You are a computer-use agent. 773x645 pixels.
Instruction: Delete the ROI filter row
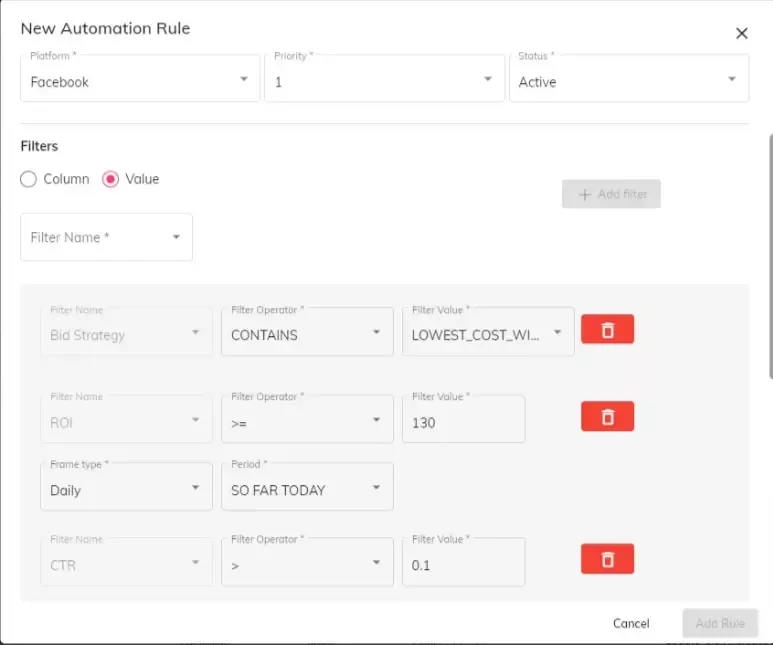pyautogui.click(x=607, y=416)
